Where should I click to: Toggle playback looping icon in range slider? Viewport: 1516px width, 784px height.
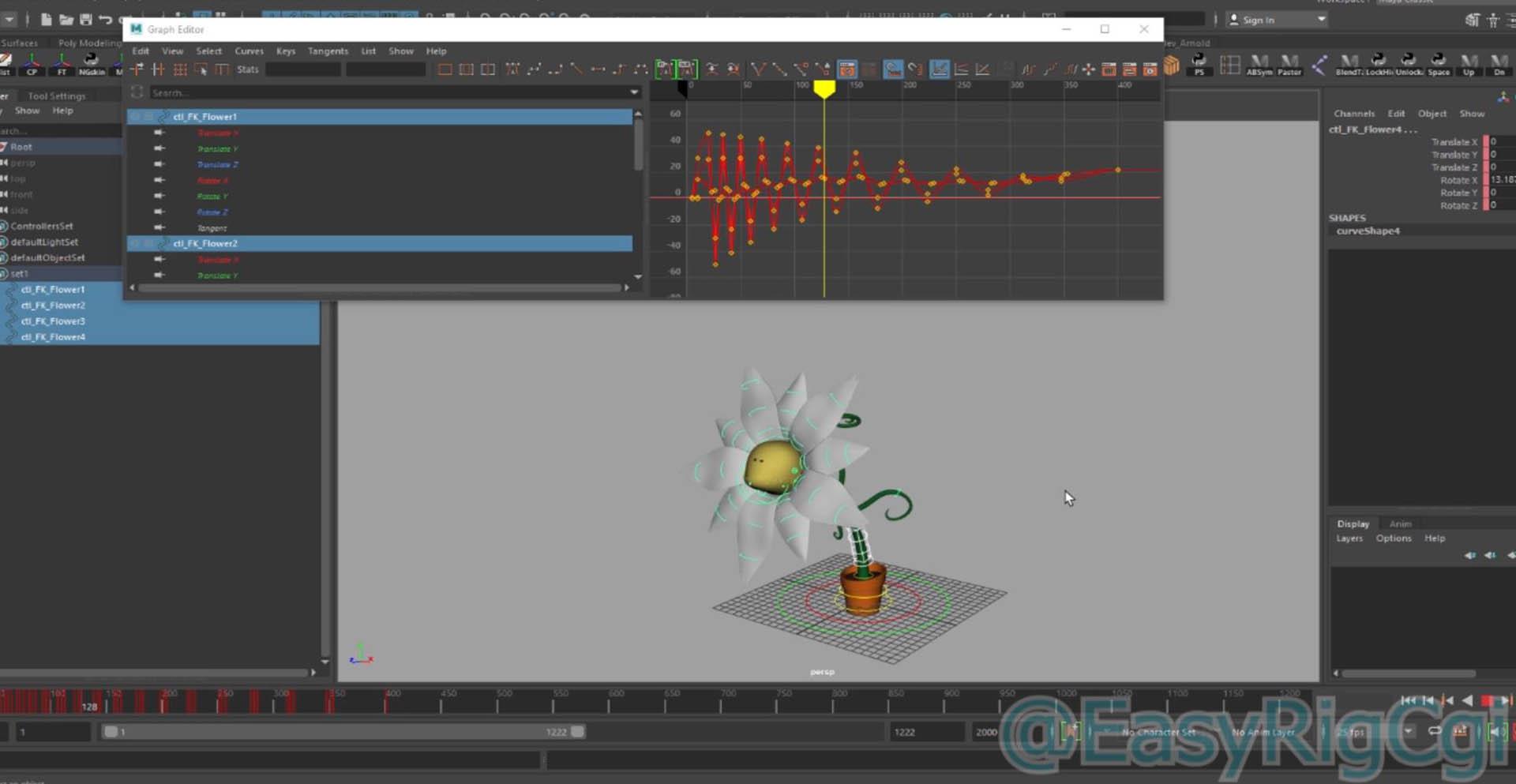[x=1435, y=732]
